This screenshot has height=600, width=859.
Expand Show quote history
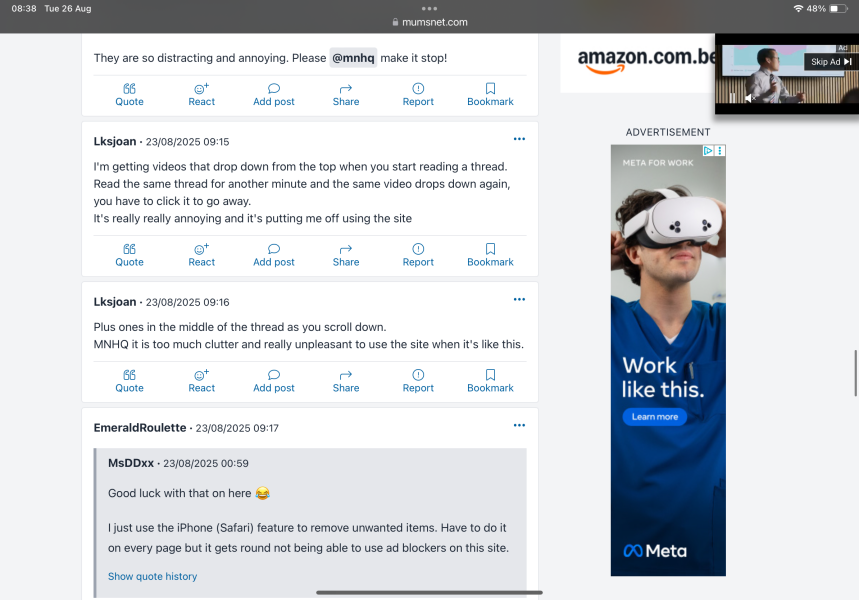152,576
